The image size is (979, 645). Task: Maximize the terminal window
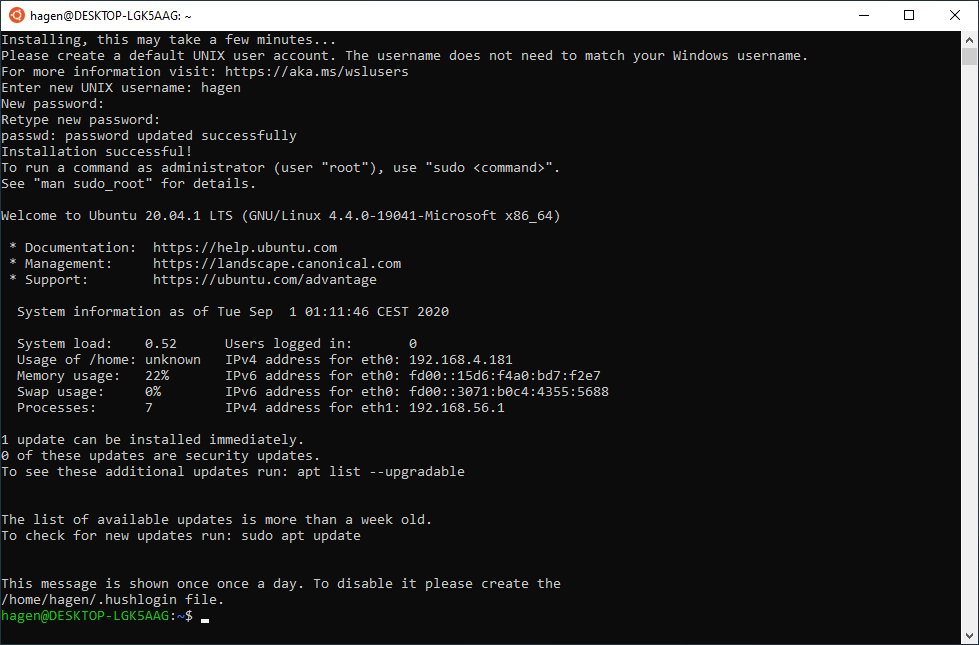pos(909,16)
